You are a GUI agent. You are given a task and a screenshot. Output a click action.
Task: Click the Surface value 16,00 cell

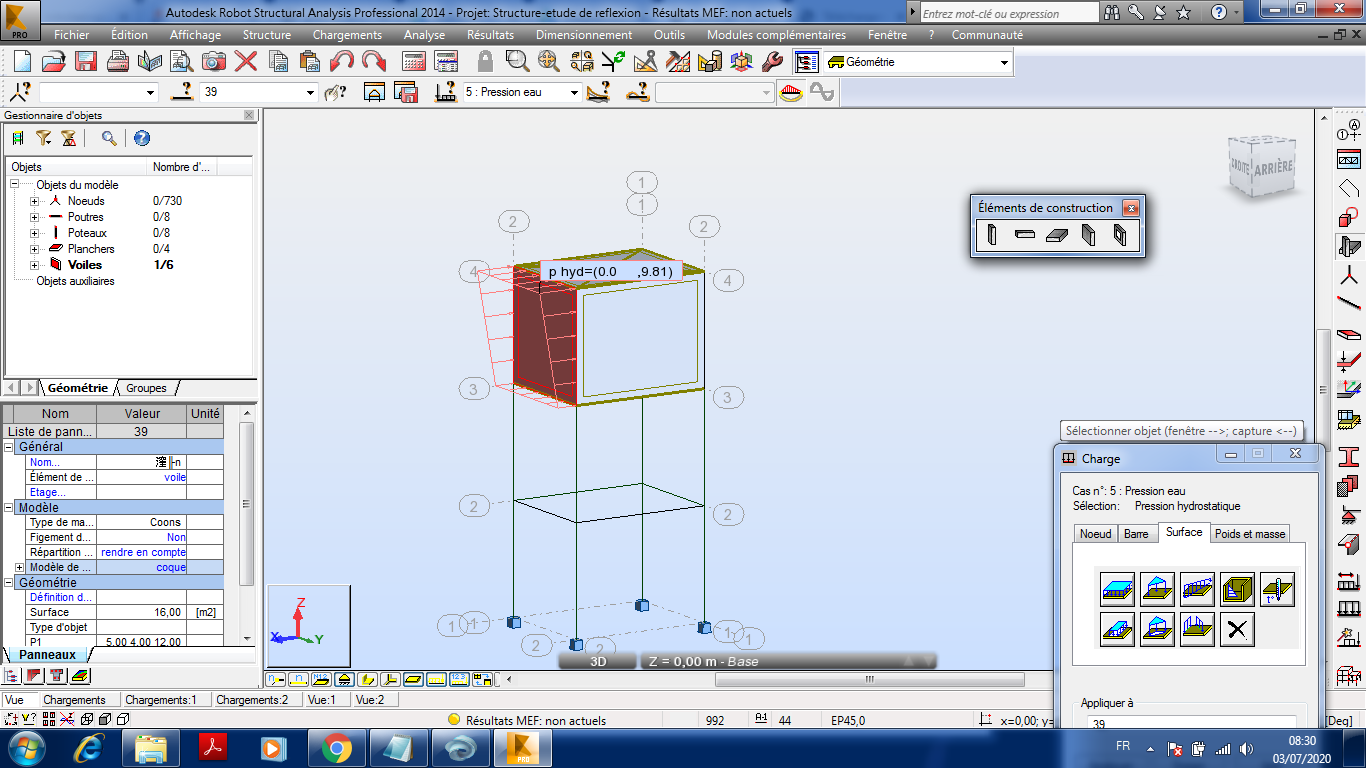point(141,612)
